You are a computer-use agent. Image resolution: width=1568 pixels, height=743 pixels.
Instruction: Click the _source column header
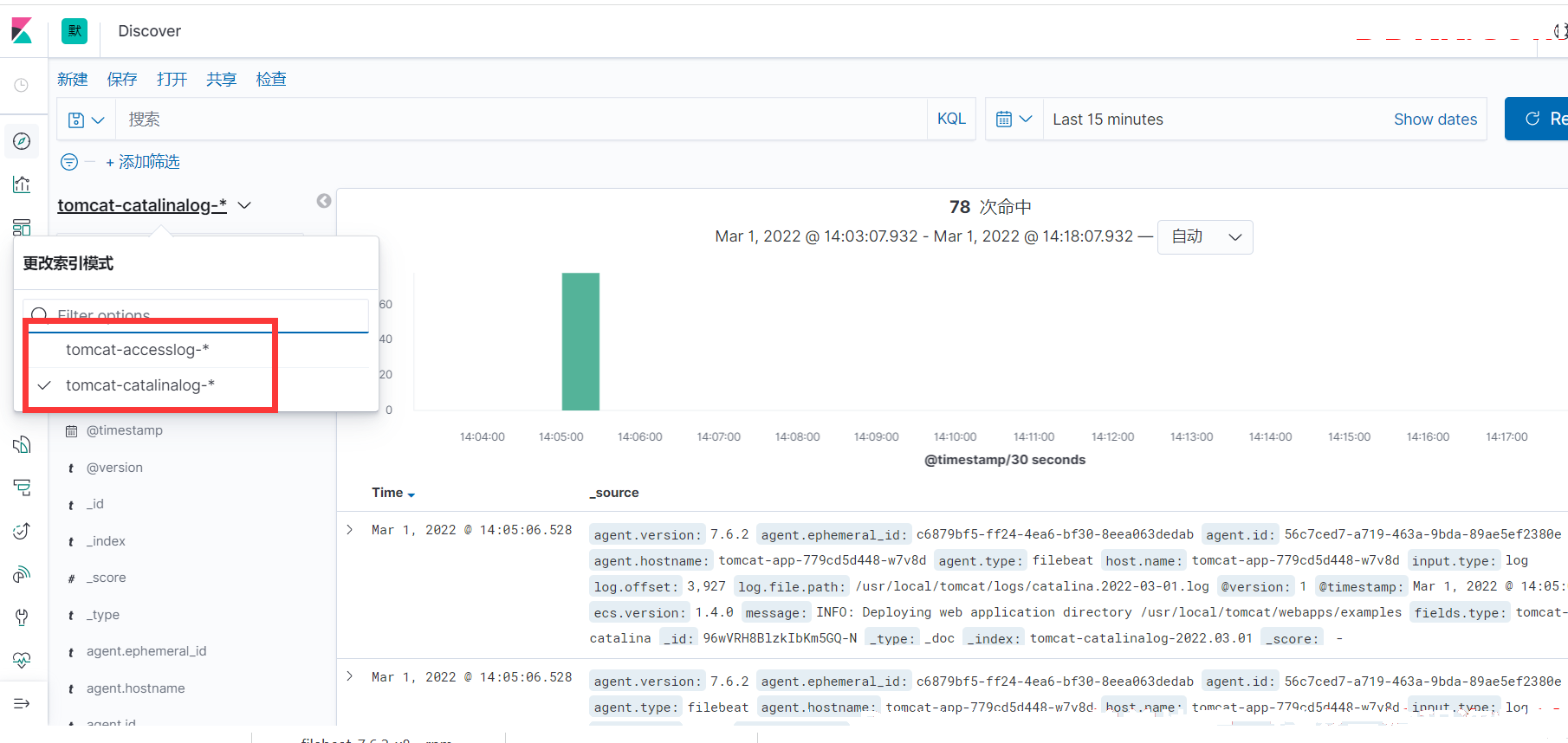coord(614,493)
